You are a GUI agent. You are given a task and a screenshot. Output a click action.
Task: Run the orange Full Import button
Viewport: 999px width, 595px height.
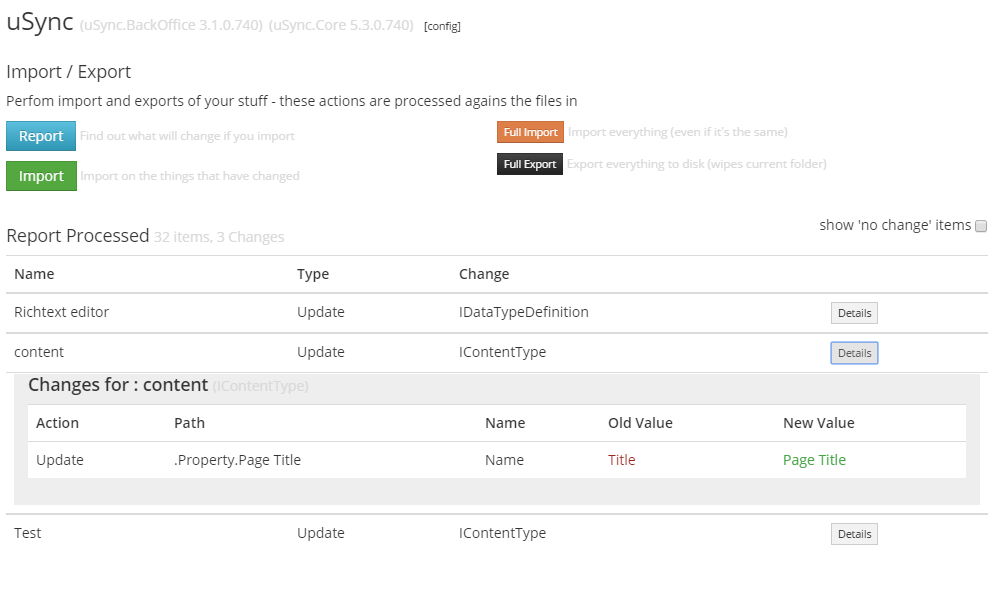point(530,132)
